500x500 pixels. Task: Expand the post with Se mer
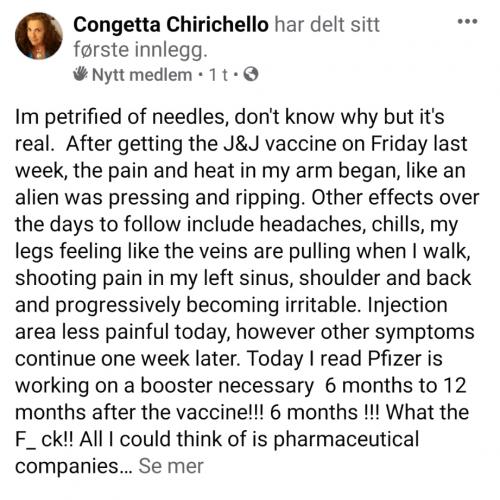171,466
